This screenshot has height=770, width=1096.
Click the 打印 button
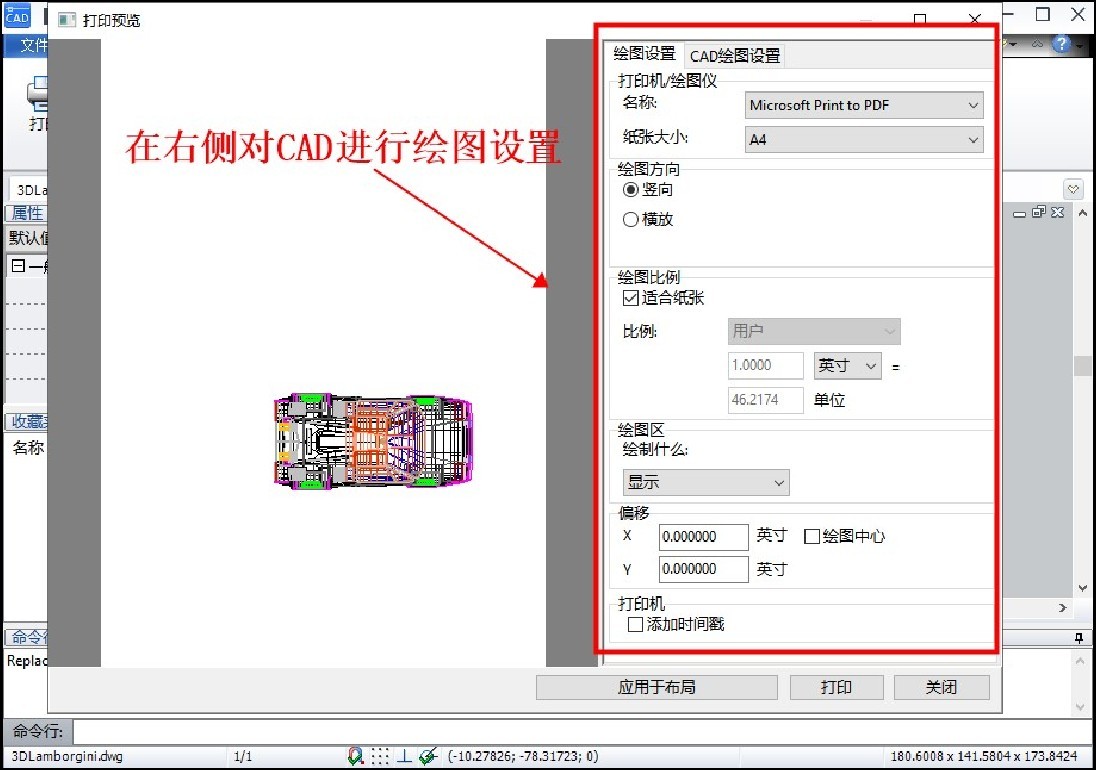836,687
